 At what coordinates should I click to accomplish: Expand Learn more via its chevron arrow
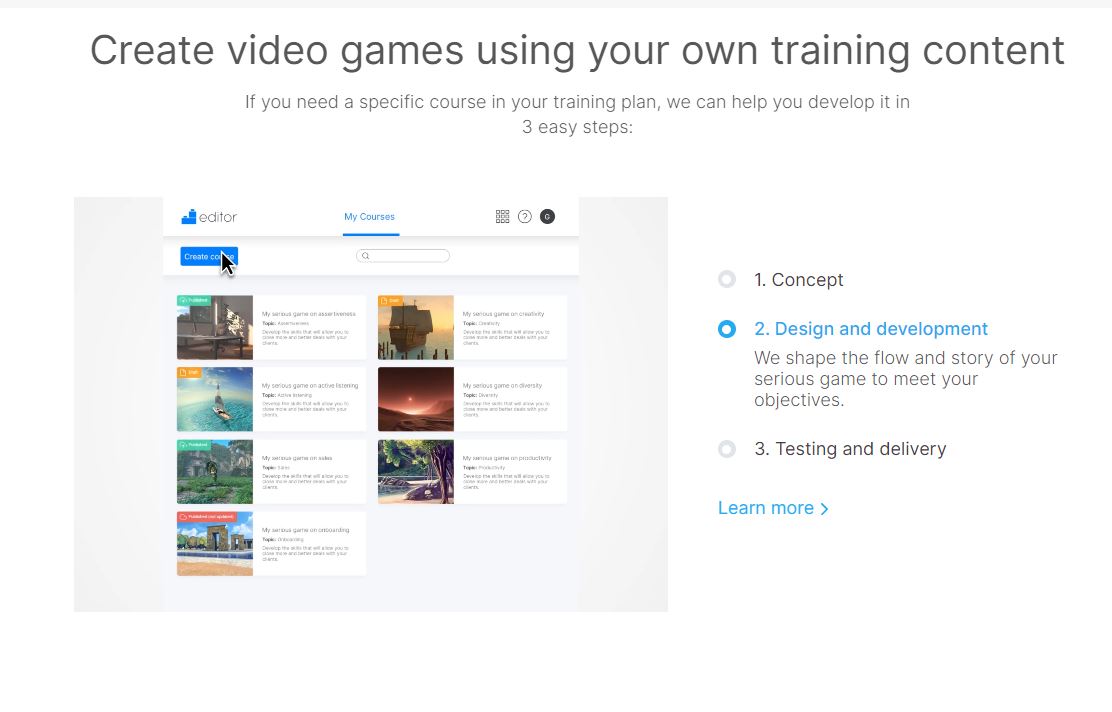click(x=824, y=508)
